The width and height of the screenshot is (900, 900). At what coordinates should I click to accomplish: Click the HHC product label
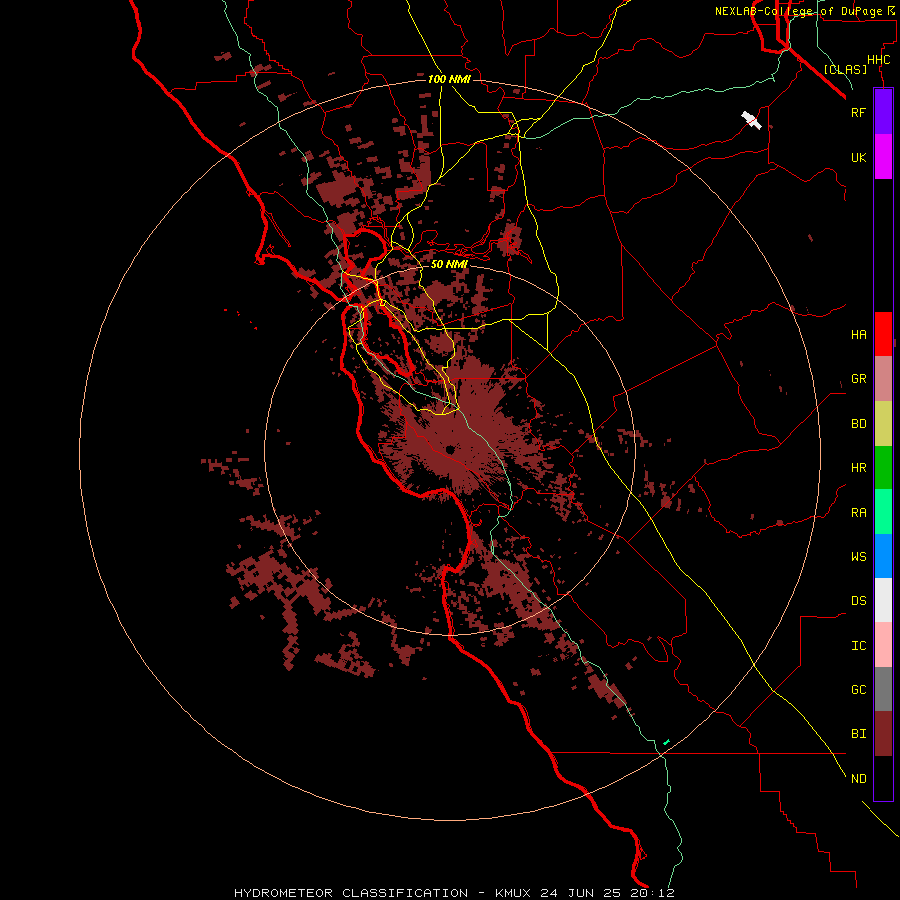(878, 60)
